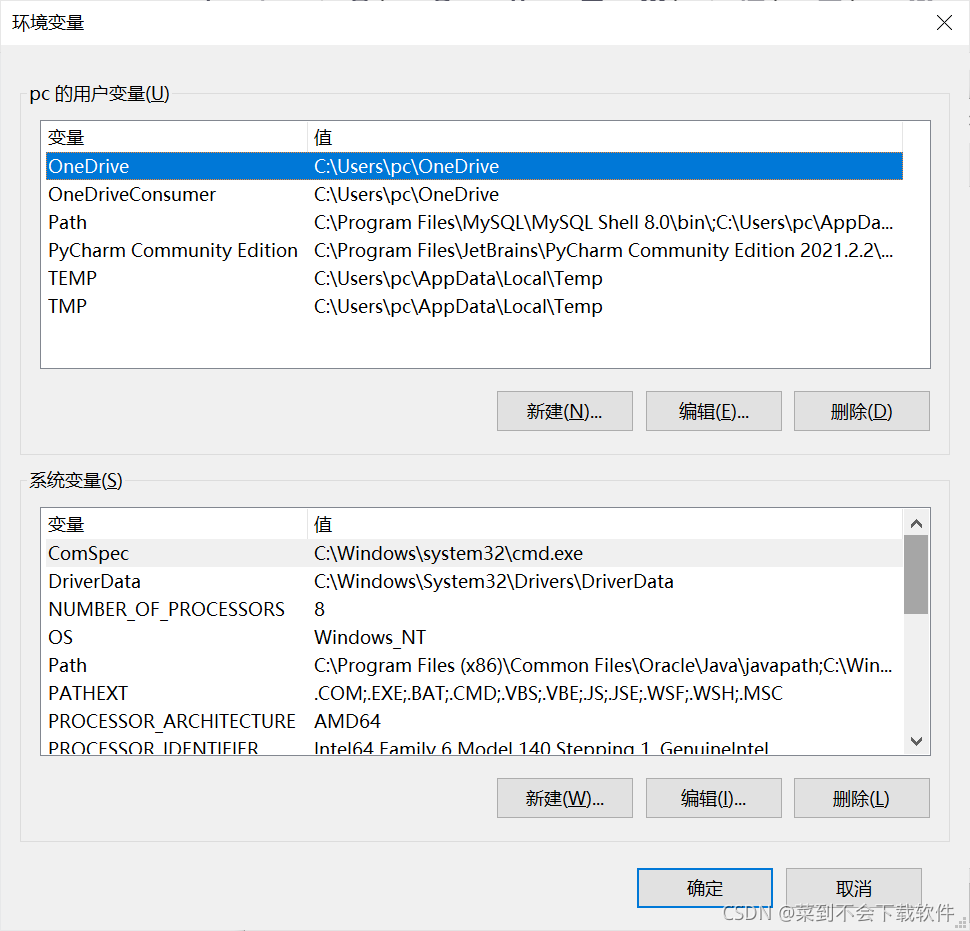970x931 pixels.
Task: Select the OneDriveConsumer user variable
Action: pyautogui.click(x=474, y=194)
